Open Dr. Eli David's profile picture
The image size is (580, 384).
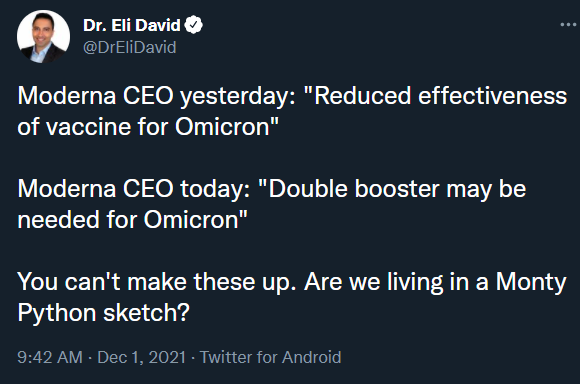click(43, 36)
